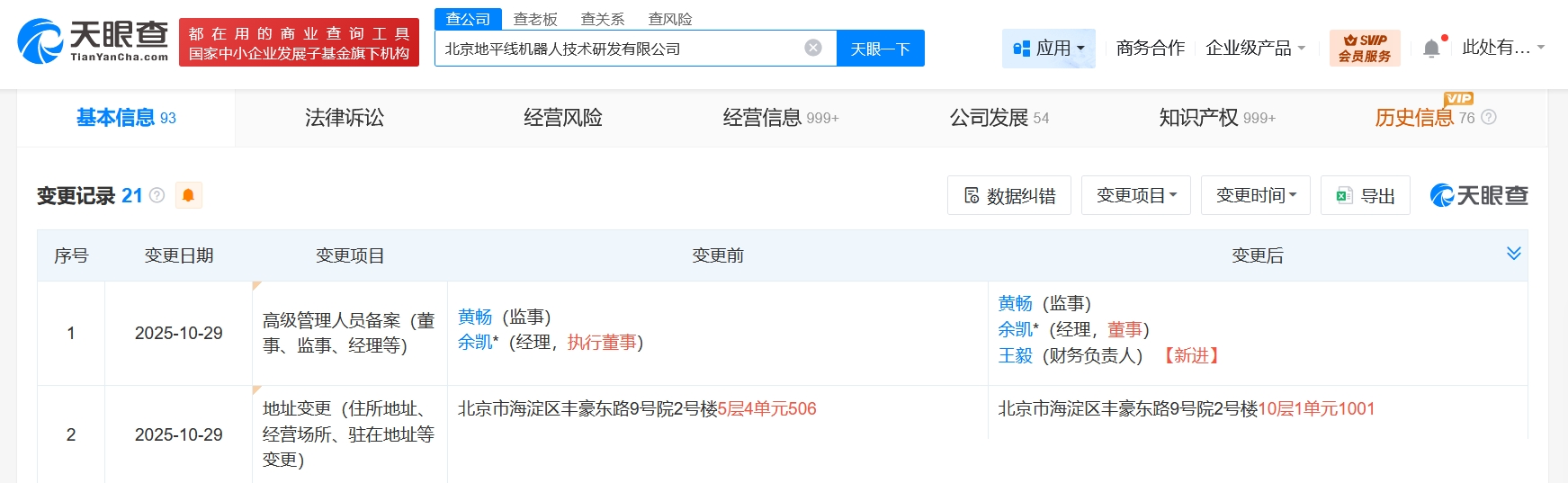Open the 变更时间 filter dropdown
The height and width of the screenshot is (483, 1568).
click(1256, 195)
